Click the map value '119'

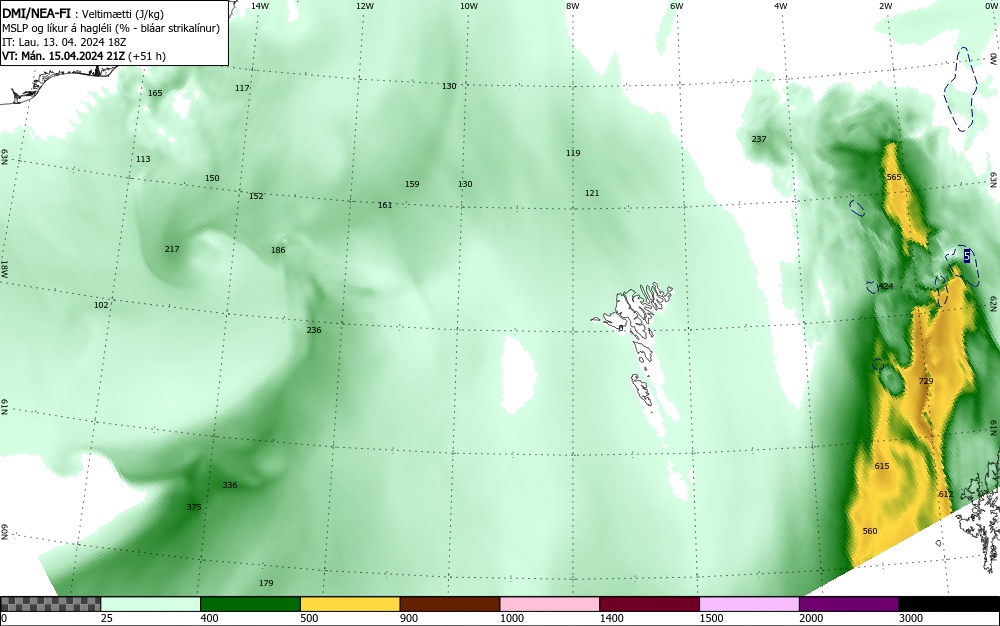[x=573, y=153]
